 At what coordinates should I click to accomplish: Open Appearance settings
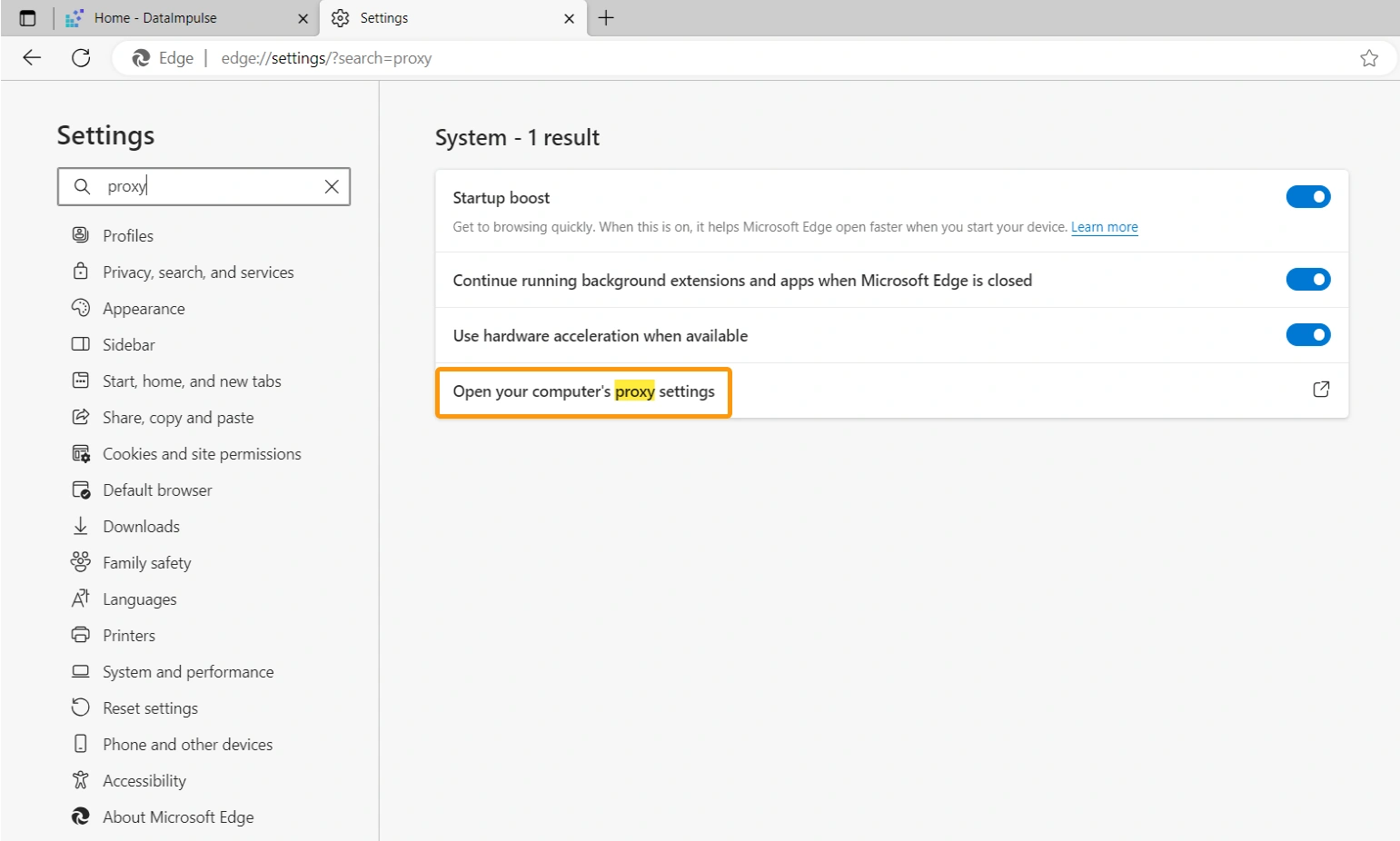[144, 309]
